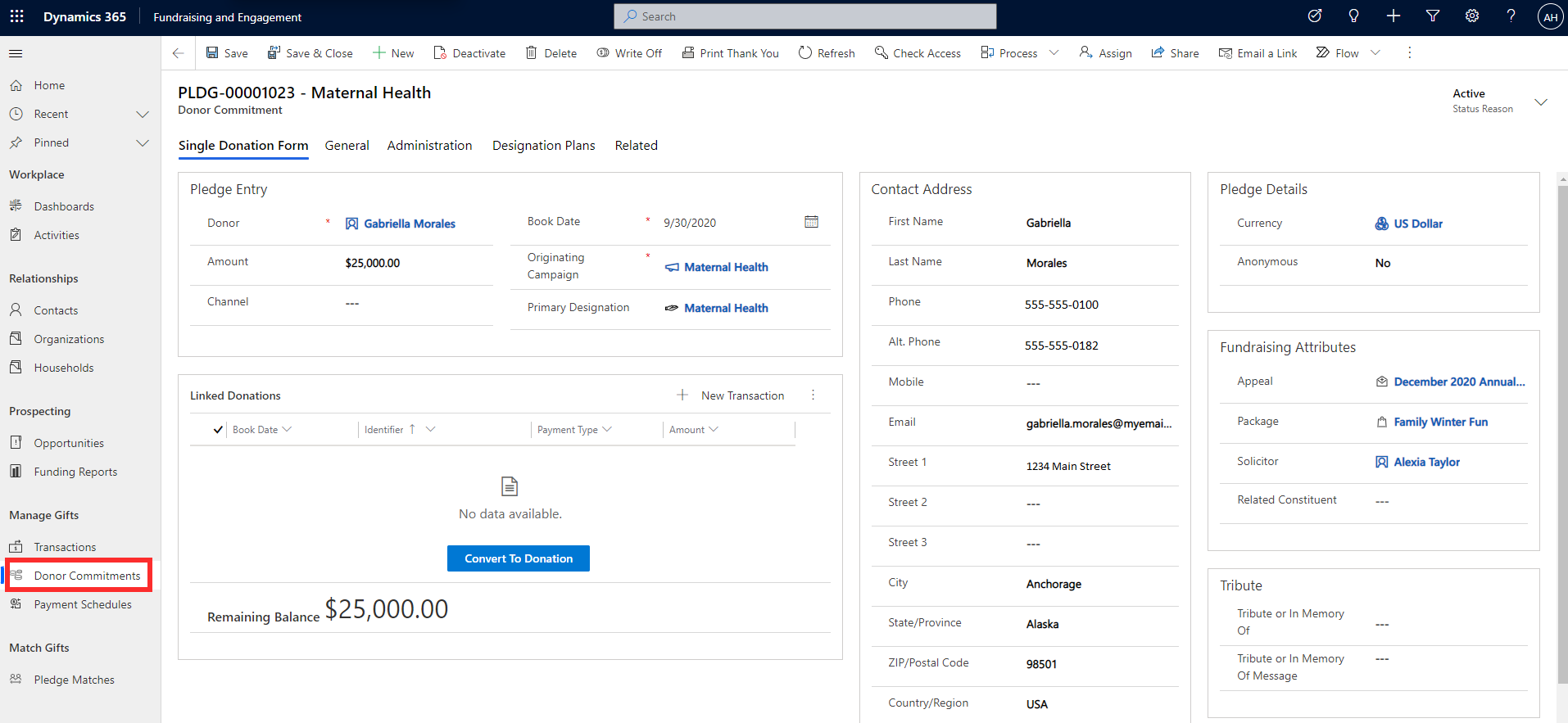Expand Pinned in the sidebar
This screenshot has height=723, width=1568.
click(x=142, y=142)
